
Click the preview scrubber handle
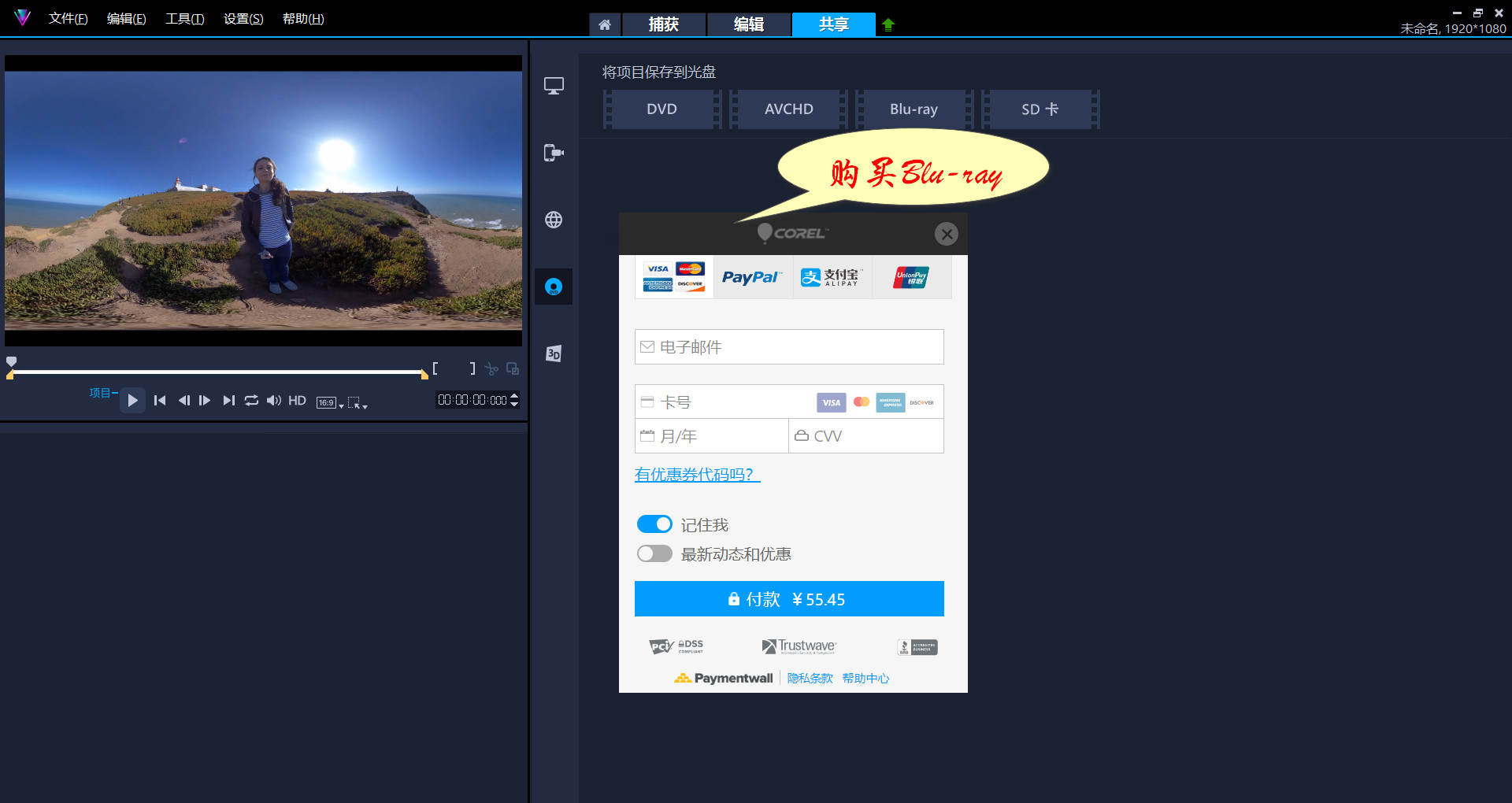click(11, 361)
